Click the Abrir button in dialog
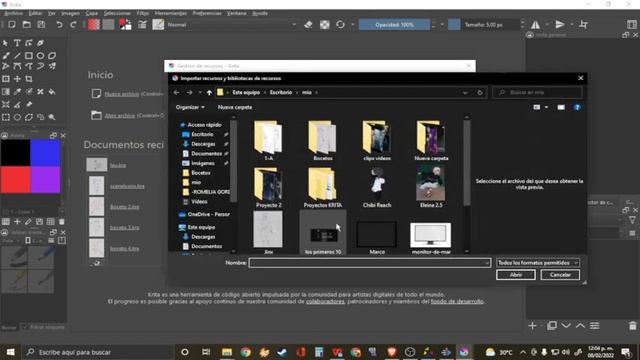Viewport: 640px width, 360px height. (x=516, y=275)
